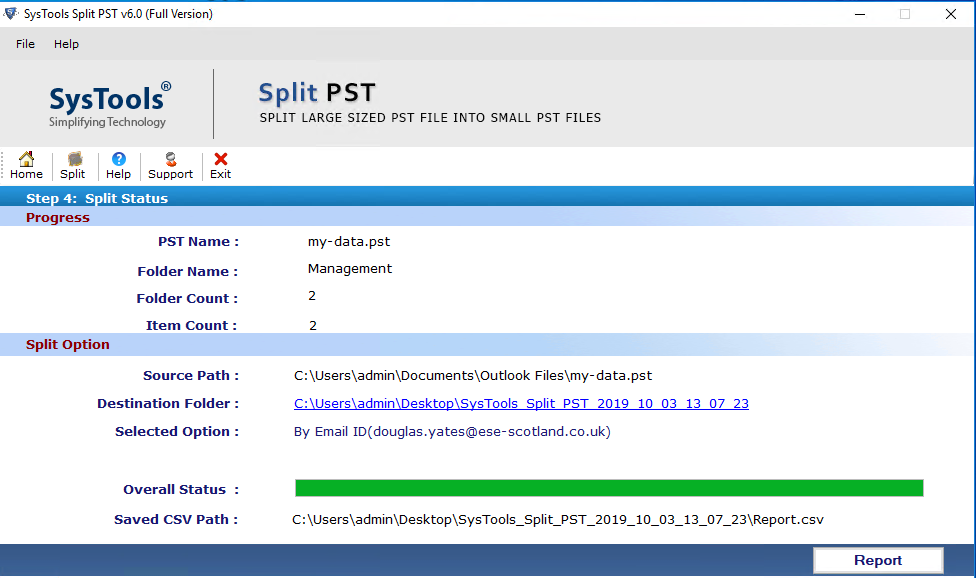Viewport: 976px width, 578px height.
Task: Exit the app using the red X icon
Action: click(220, 165)
